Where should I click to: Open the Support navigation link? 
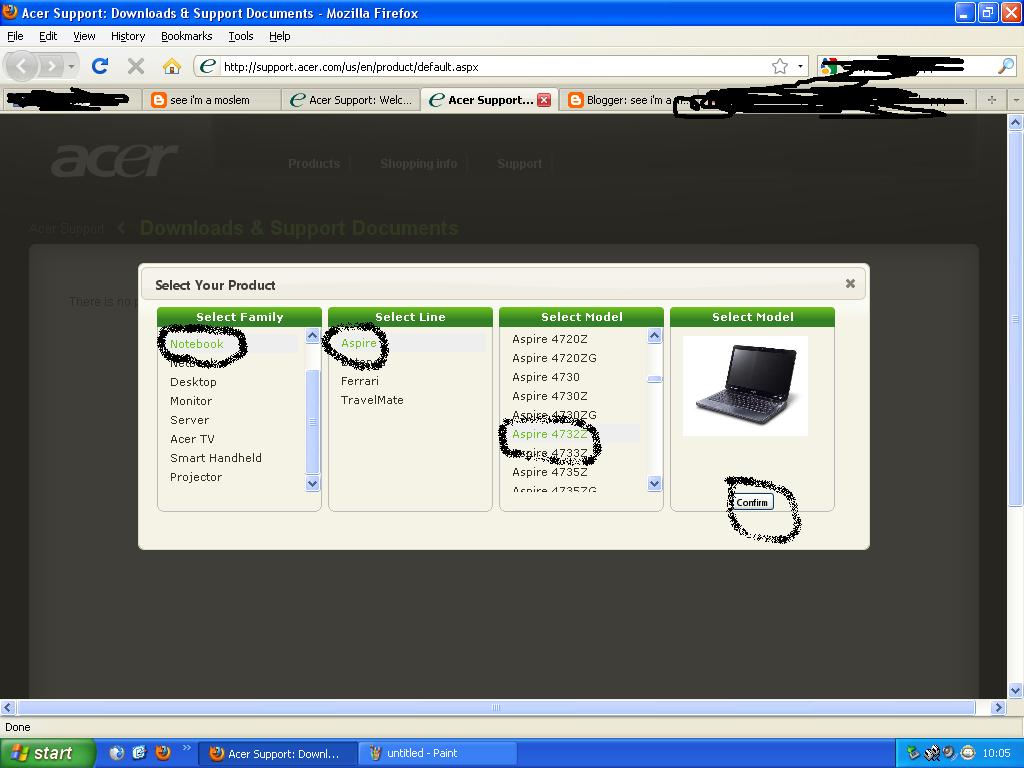519,163
